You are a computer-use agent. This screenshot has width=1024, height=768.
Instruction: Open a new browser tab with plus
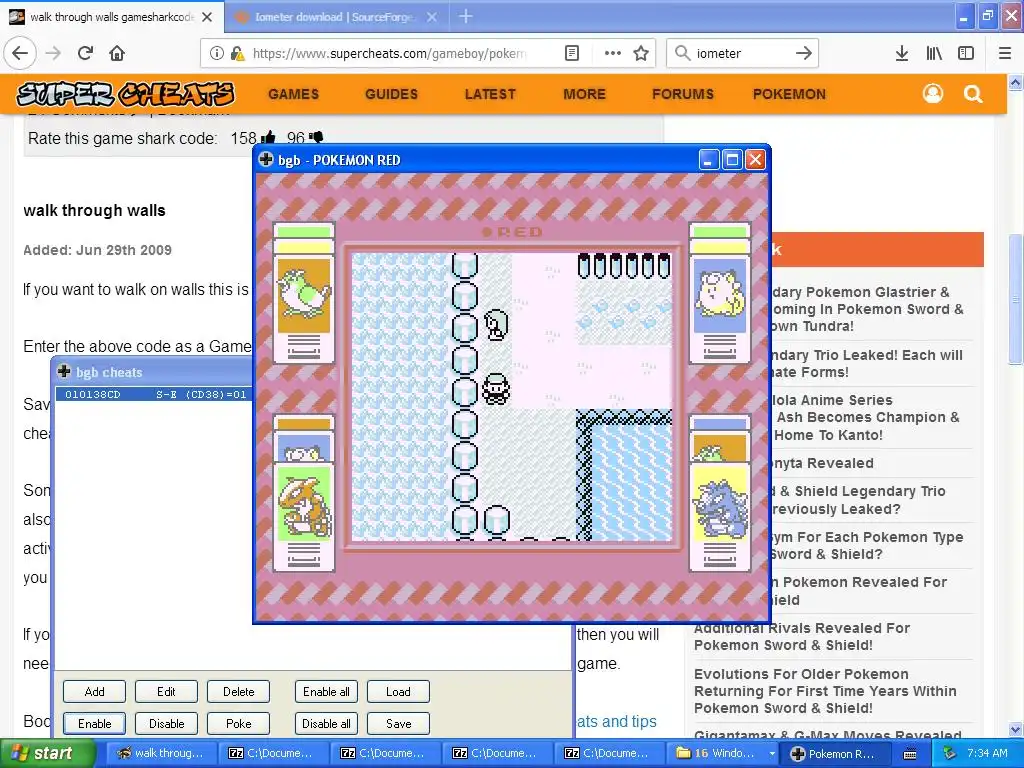[x=466, y=16]
